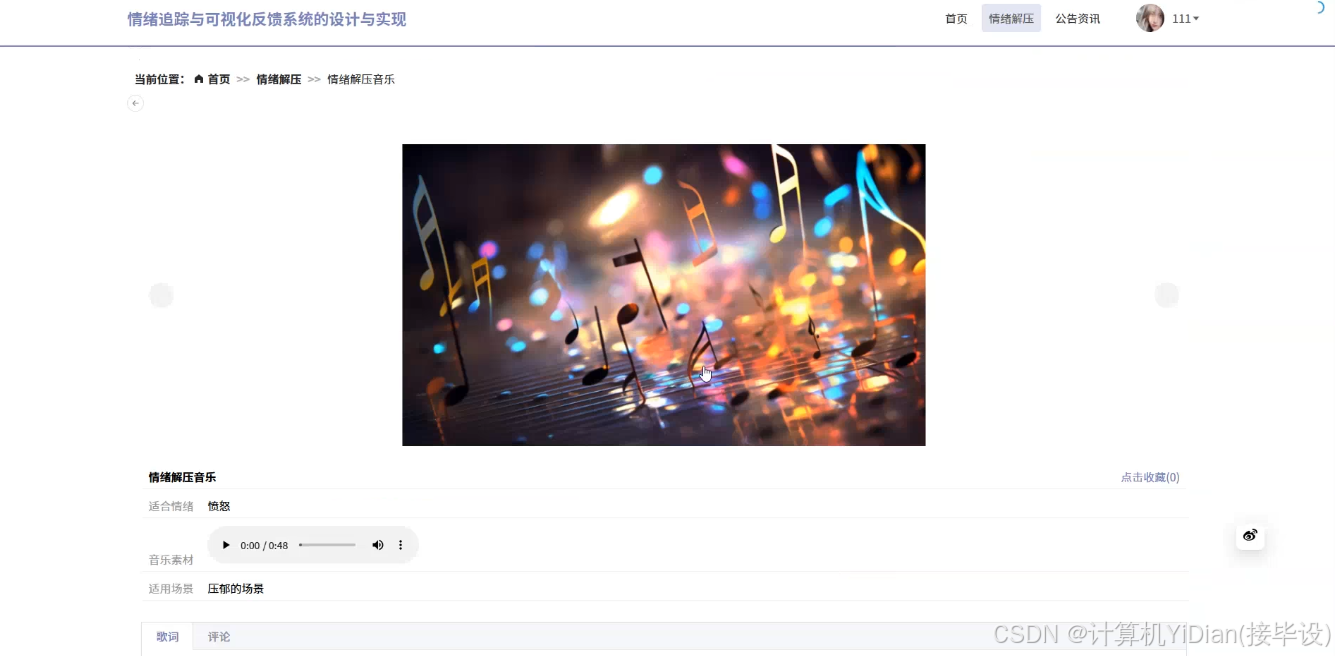
Task: Click the 音乐素材 field label
Action: coord(171,560)
